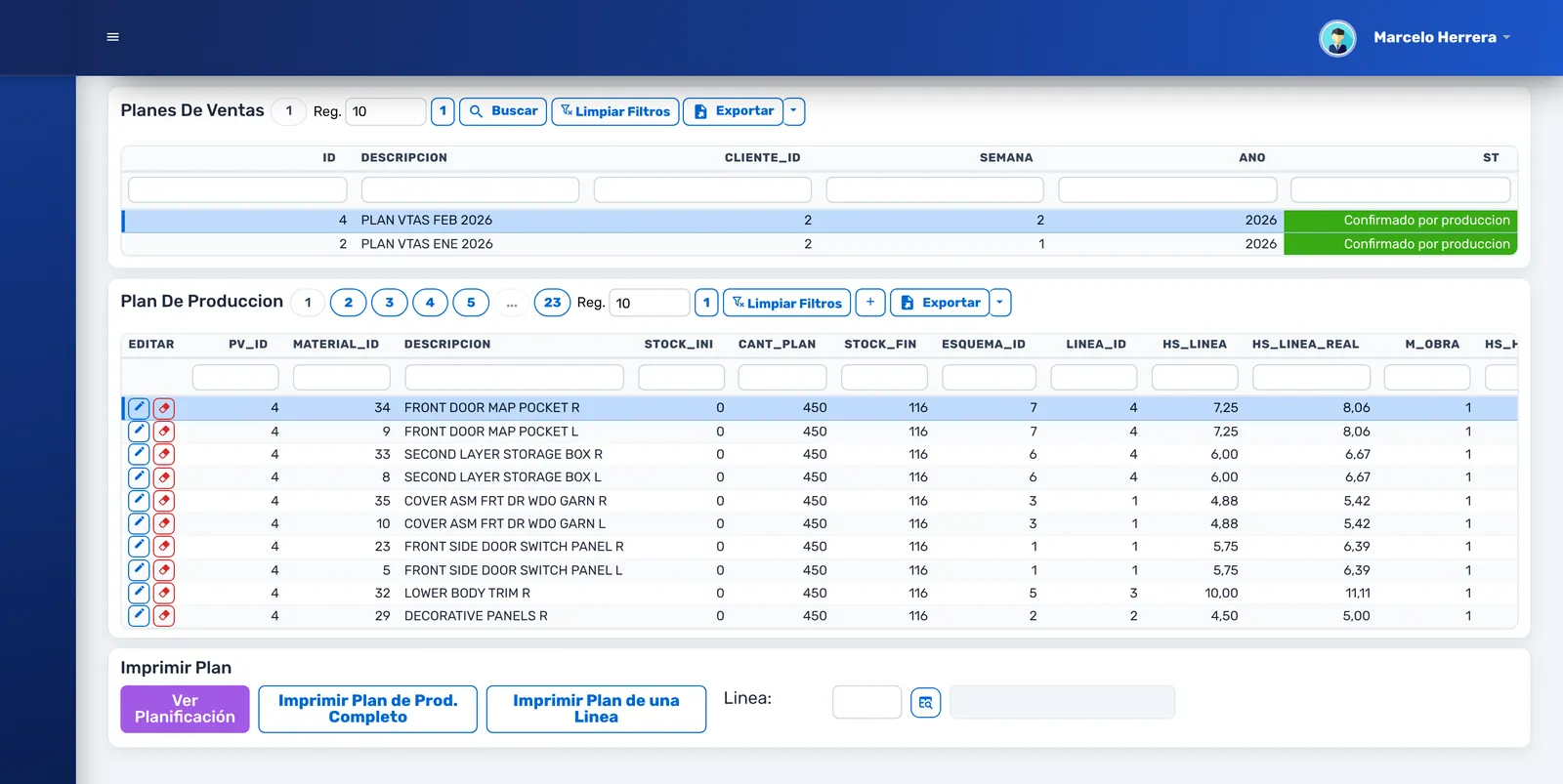Sort Planes De Ventas by SEMANA header
This screenshot has width=1563, height=784.
[x=1006, y=158]
